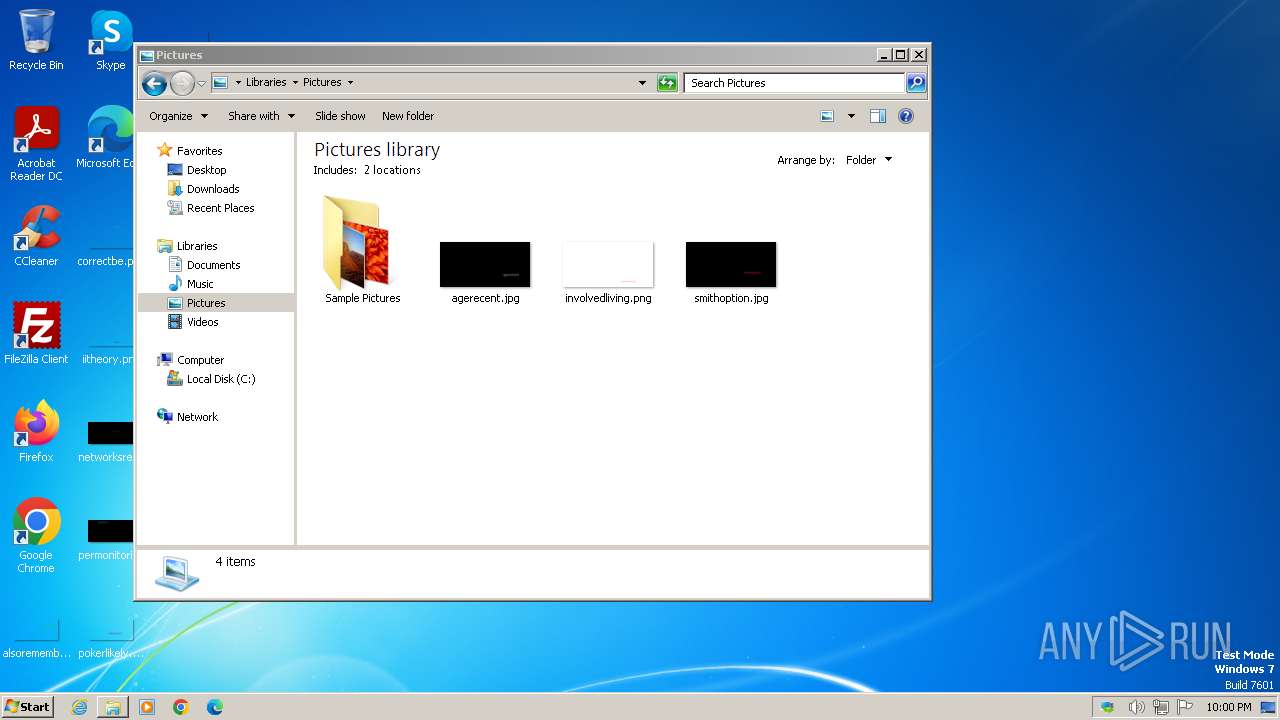Click the 10:00 PM taskbar clock
The image size is (1280, 720).
pos(1228,707)
